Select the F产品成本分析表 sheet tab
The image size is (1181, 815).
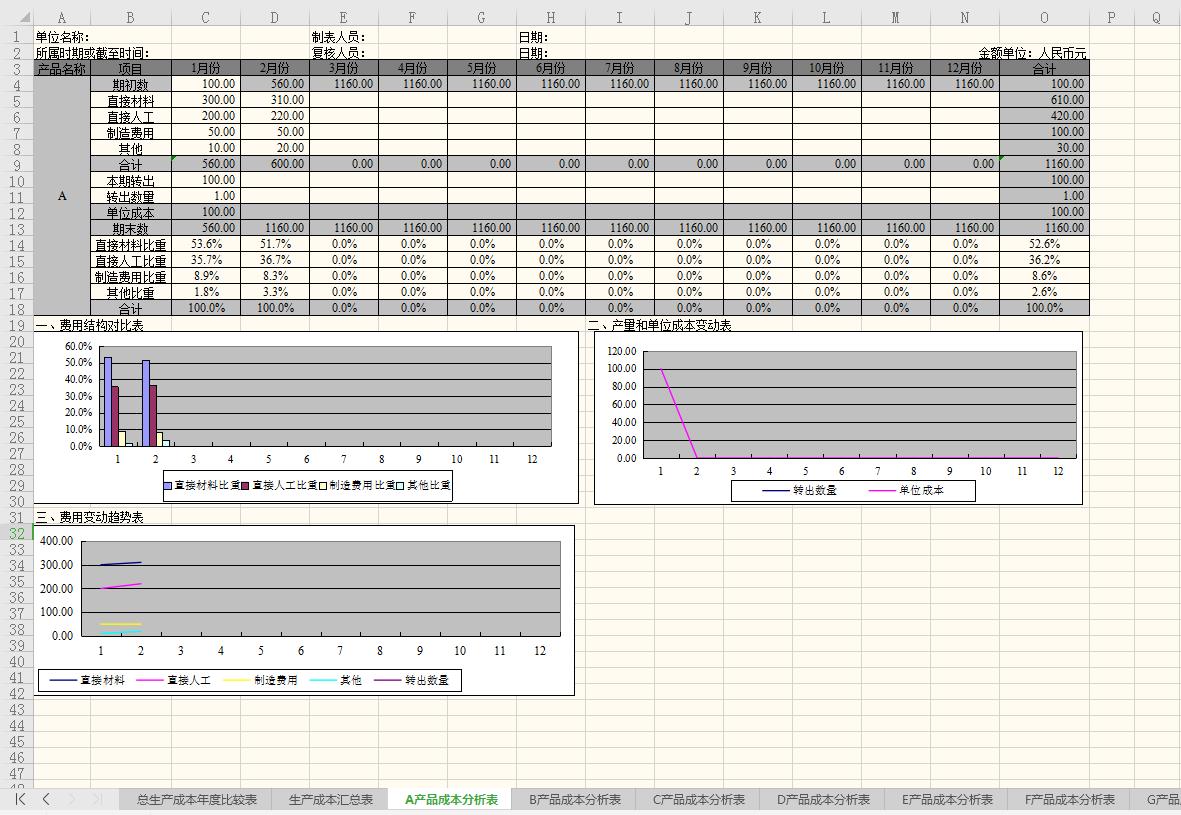1069,799
